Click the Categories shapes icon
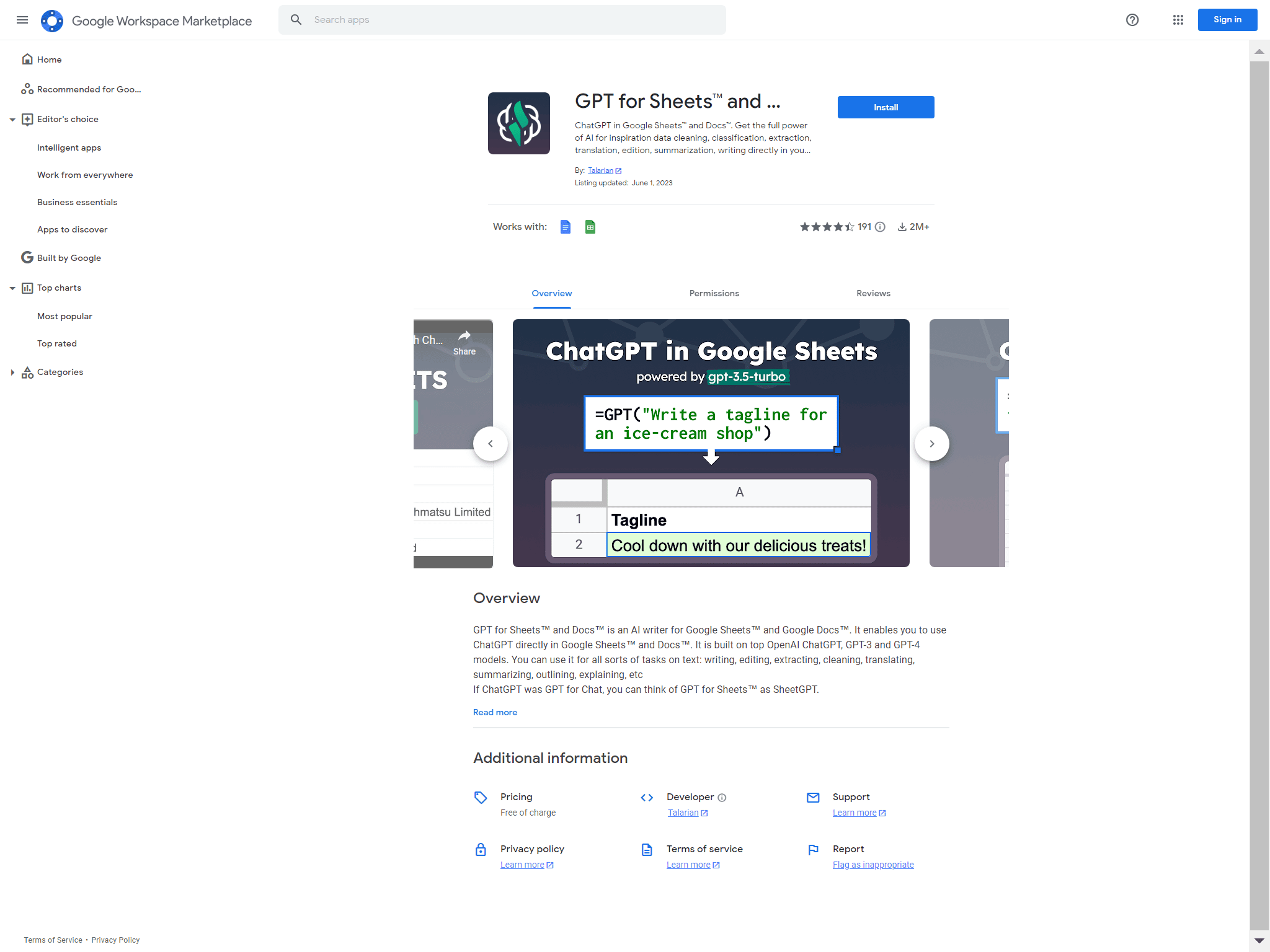This screenshot has width=1270, height=952. [x=27, y=372]
